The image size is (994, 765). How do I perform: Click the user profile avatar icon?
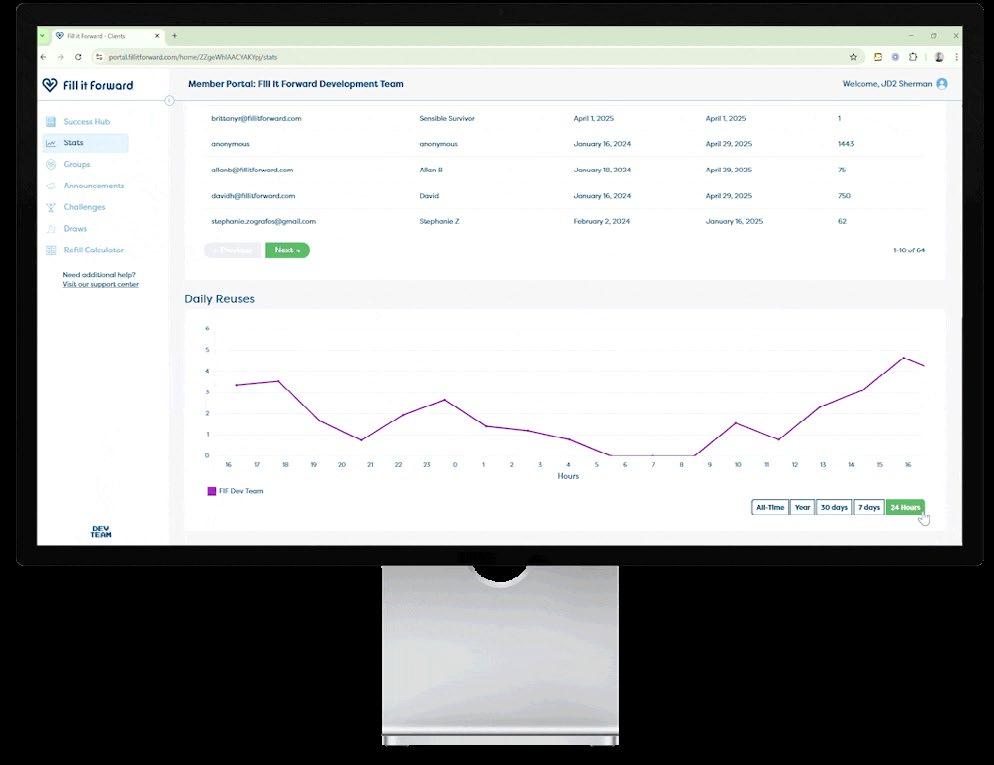point(942,84)
